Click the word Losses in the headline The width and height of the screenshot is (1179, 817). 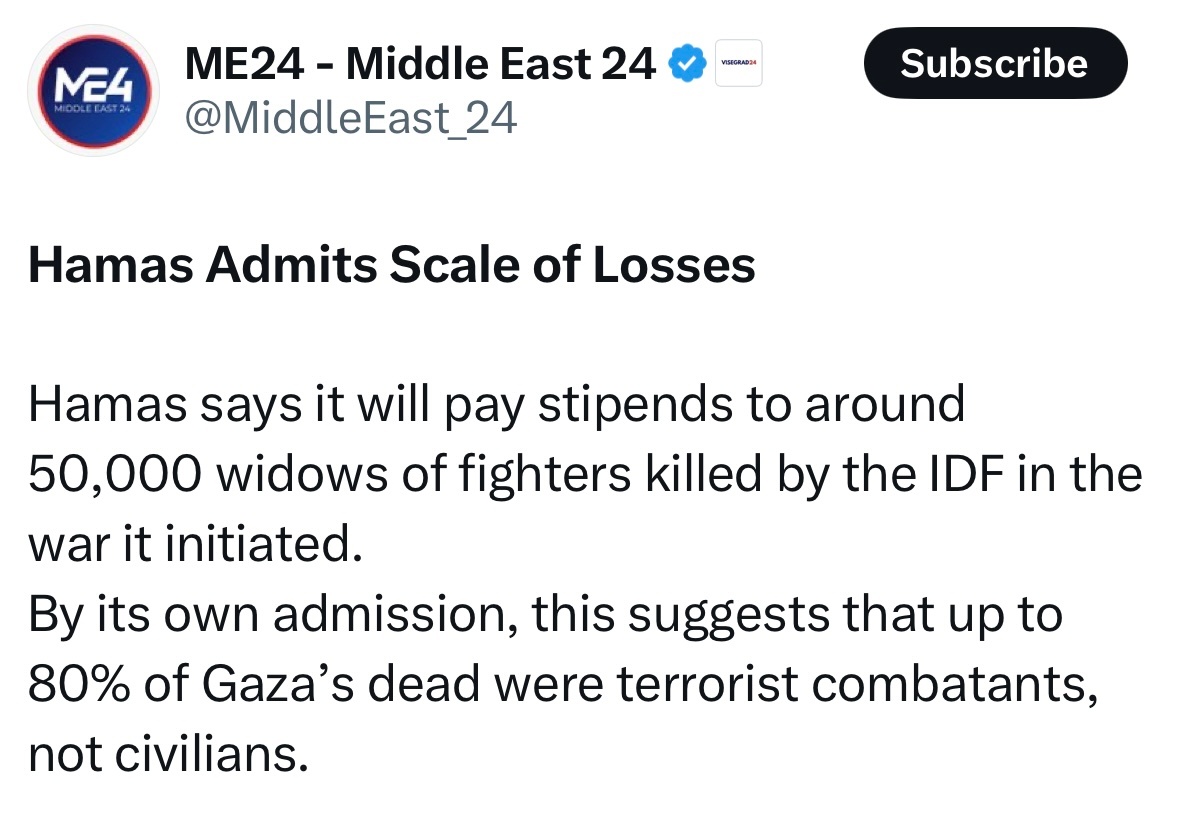coord(674,265)
